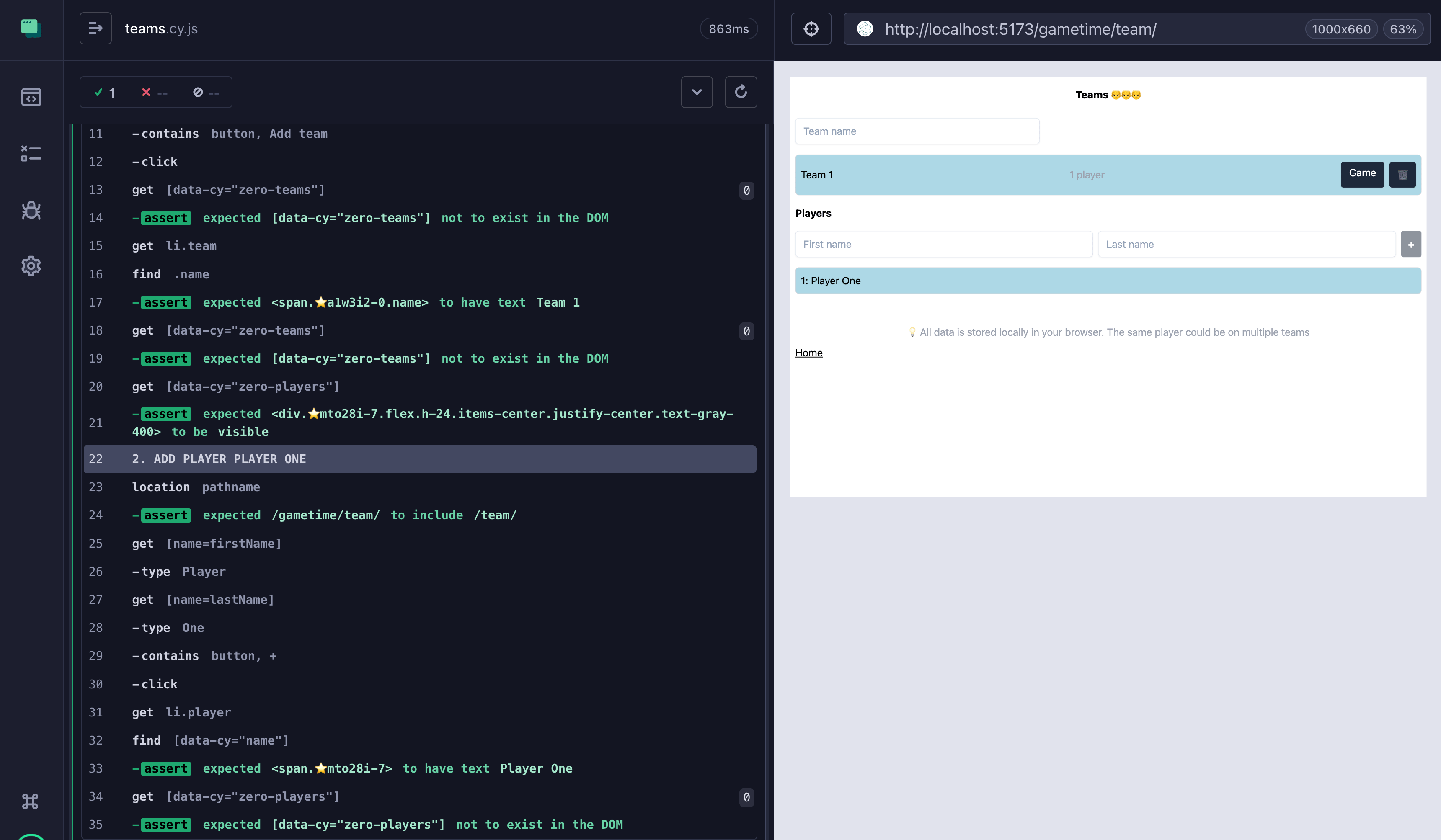Click the 0 badge on line 18
This screenshot has width=1441, height=840.
(x=746, y=331)
